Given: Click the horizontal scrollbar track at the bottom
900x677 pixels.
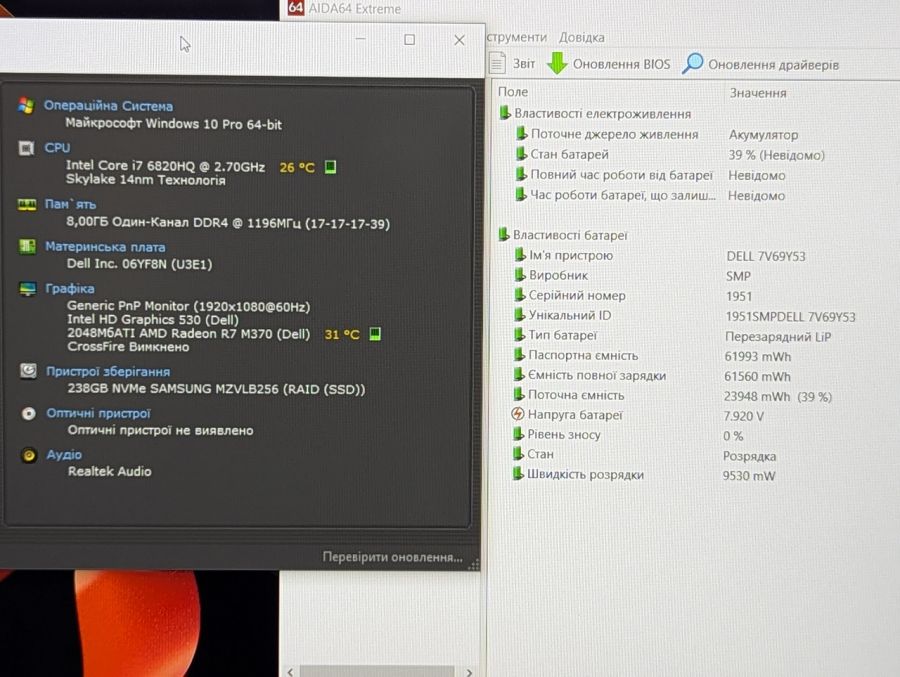Looking at the screenshot, I should tap(377, 671).
